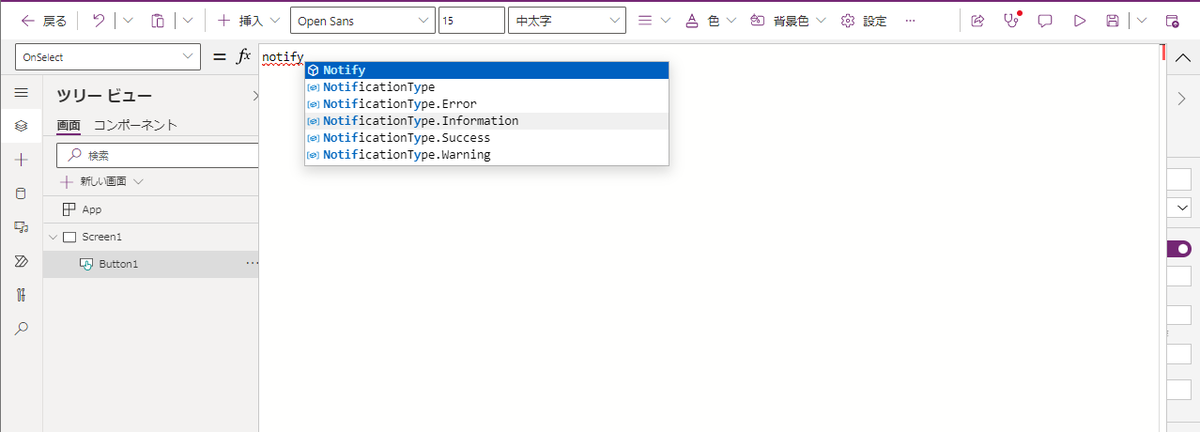The width and height of the screenshot is (1200, 432).
Task: Open the Open Sans font dropdown
Action: click(362, 20)
